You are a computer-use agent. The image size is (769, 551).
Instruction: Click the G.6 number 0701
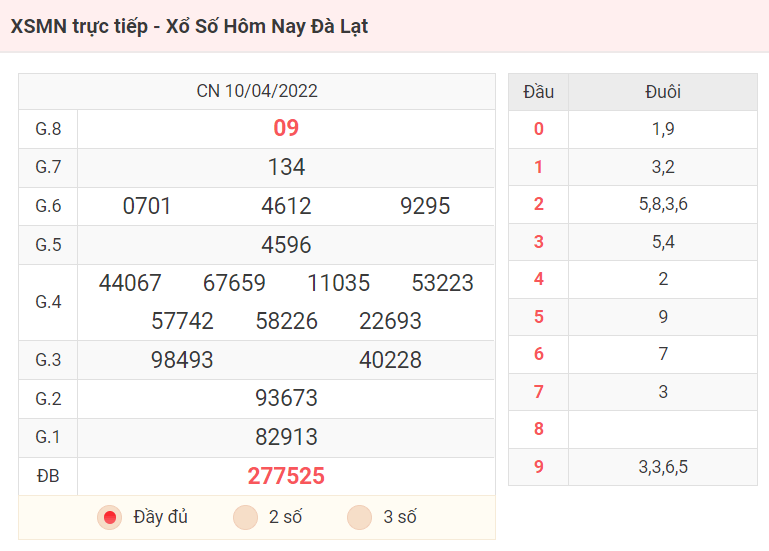[147, 206]
